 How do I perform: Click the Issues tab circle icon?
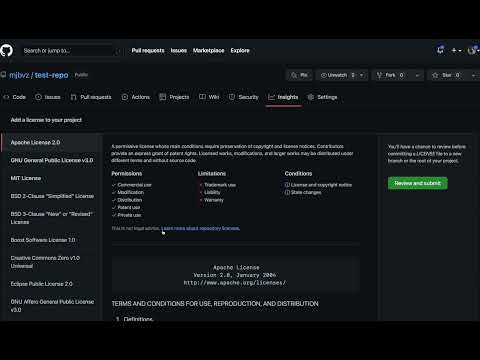pyautogui.click(x=38, y=97)
